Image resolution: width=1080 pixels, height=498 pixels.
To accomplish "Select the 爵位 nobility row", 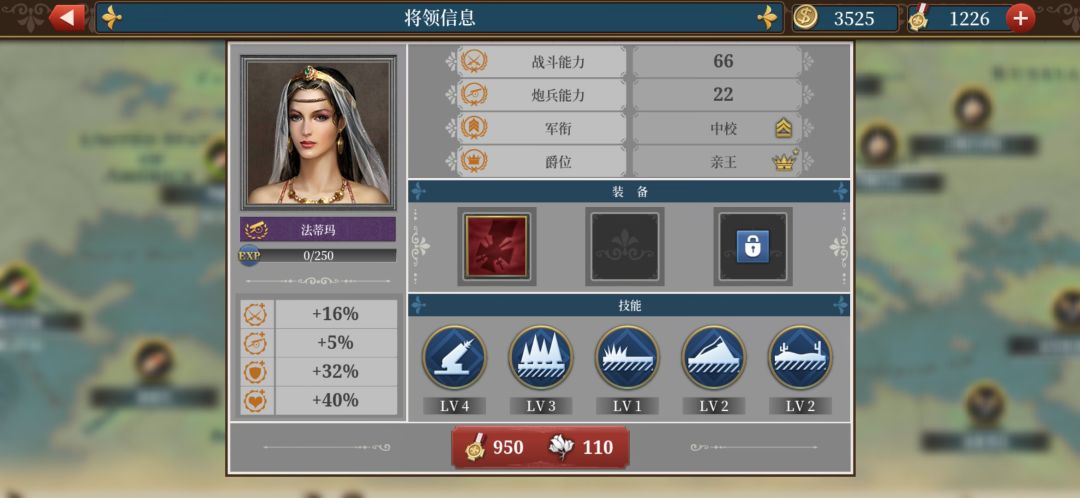I will 629,162.
